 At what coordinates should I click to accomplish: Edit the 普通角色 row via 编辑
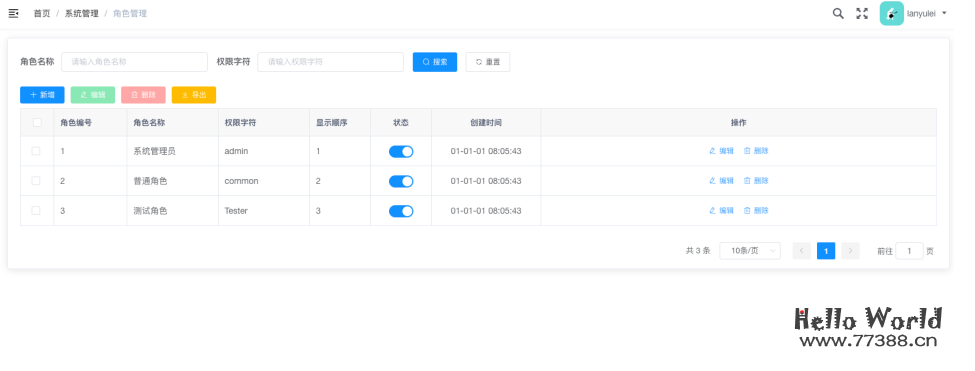tap(721, 181)
